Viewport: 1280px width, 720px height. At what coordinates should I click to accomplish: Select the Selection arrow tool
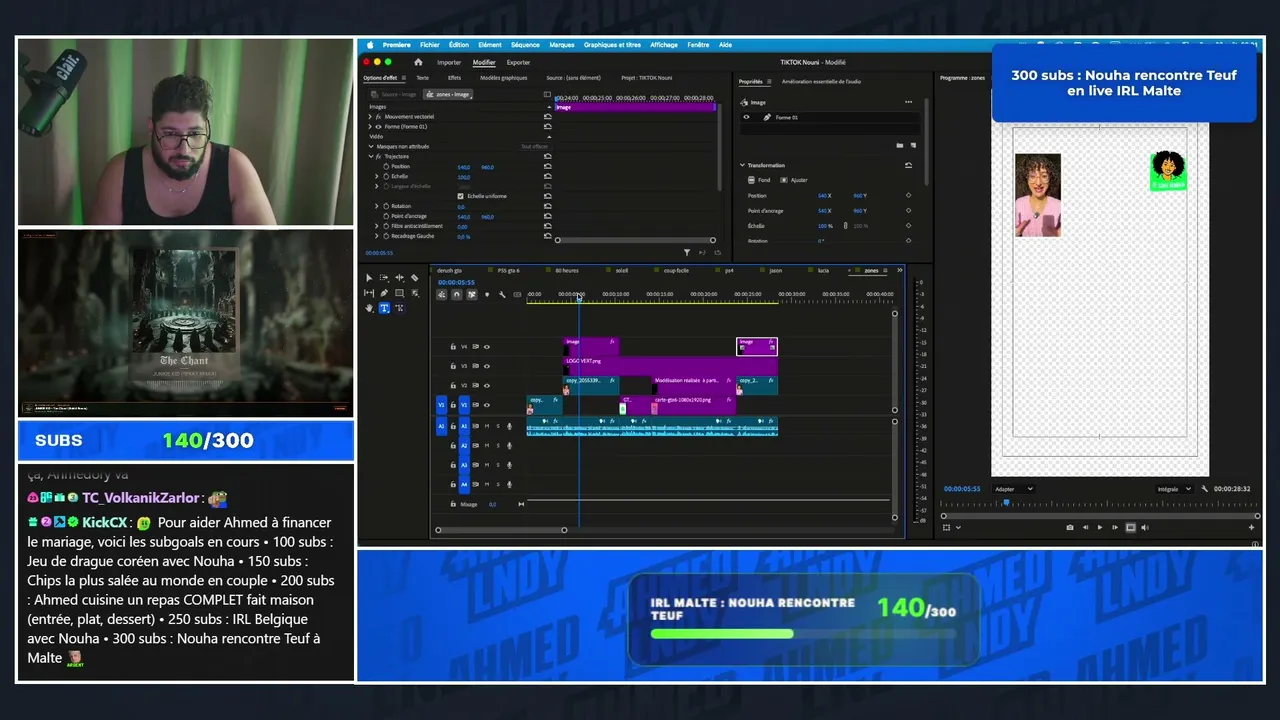tap(369, 278)
